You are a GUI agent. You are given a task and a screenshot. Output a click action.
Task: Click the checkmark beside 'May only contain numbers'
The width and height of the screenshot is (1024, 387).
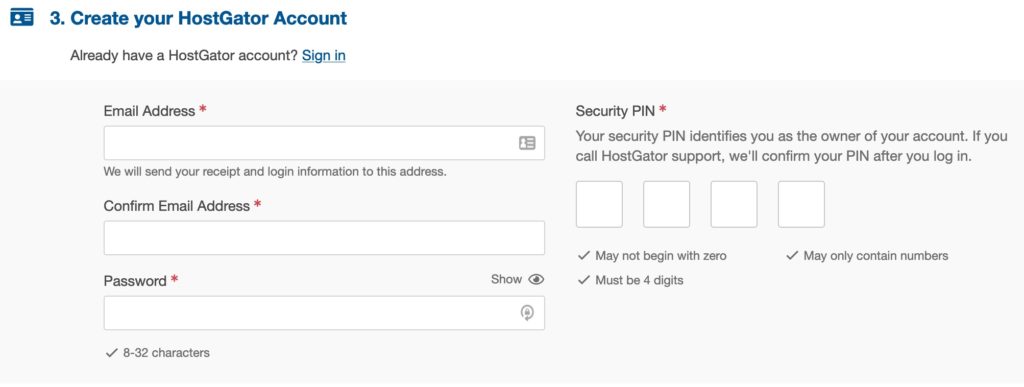(792, 255)
